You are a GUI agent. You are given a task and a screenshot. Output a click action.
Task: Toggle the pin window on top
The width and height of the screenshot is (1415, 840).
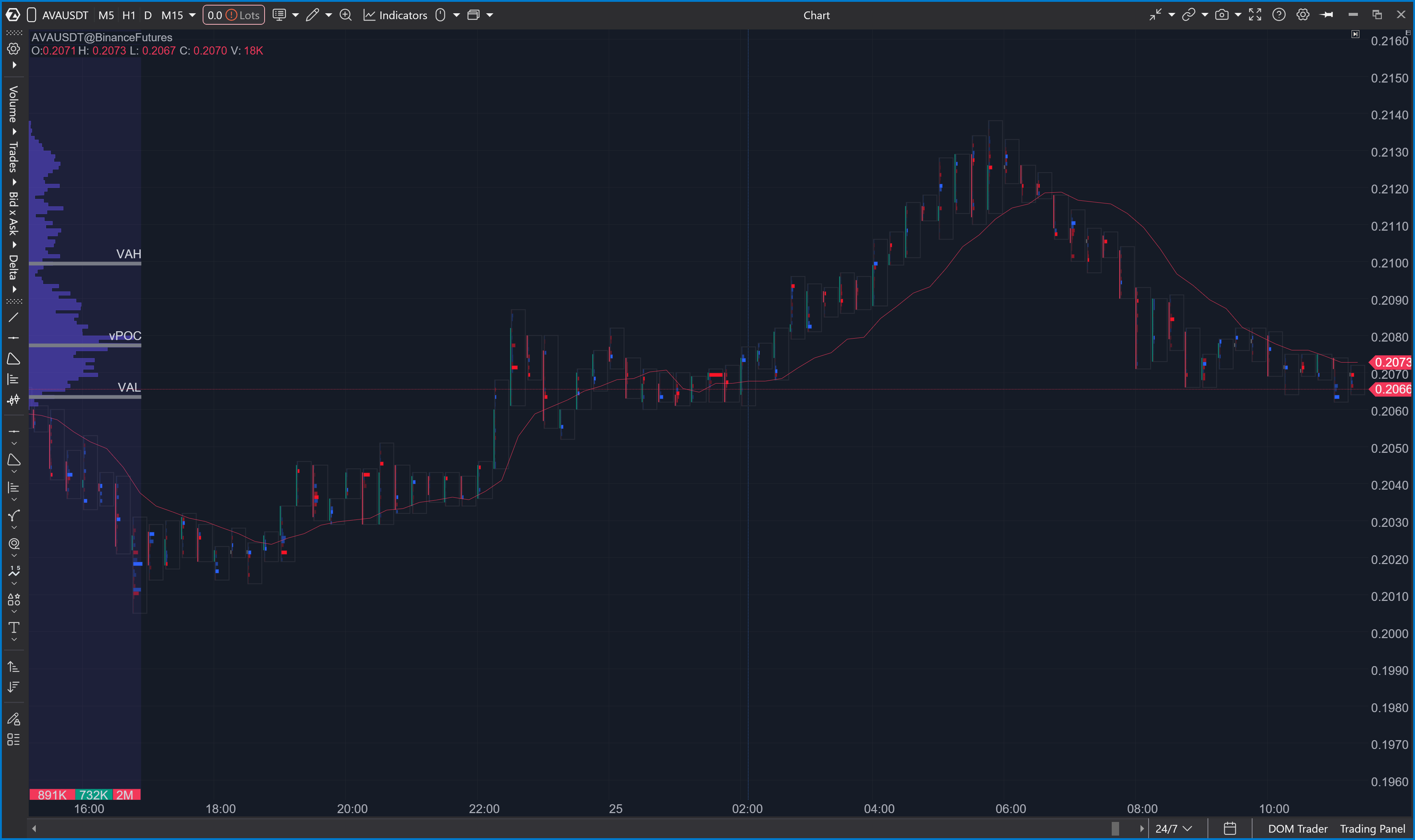click(x=1326, y=15)
